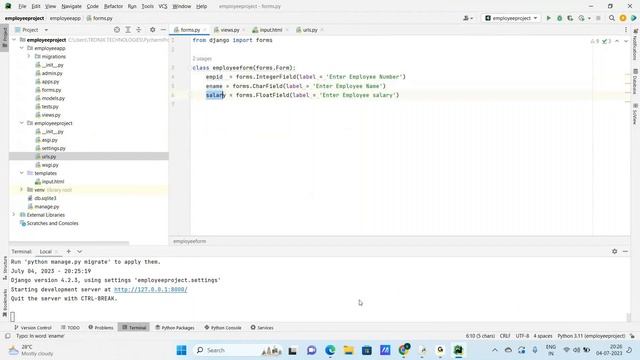Open Problems tool window
Image resolution: width=640 pixels, height=360 pixels.
[x=101, y=327]
